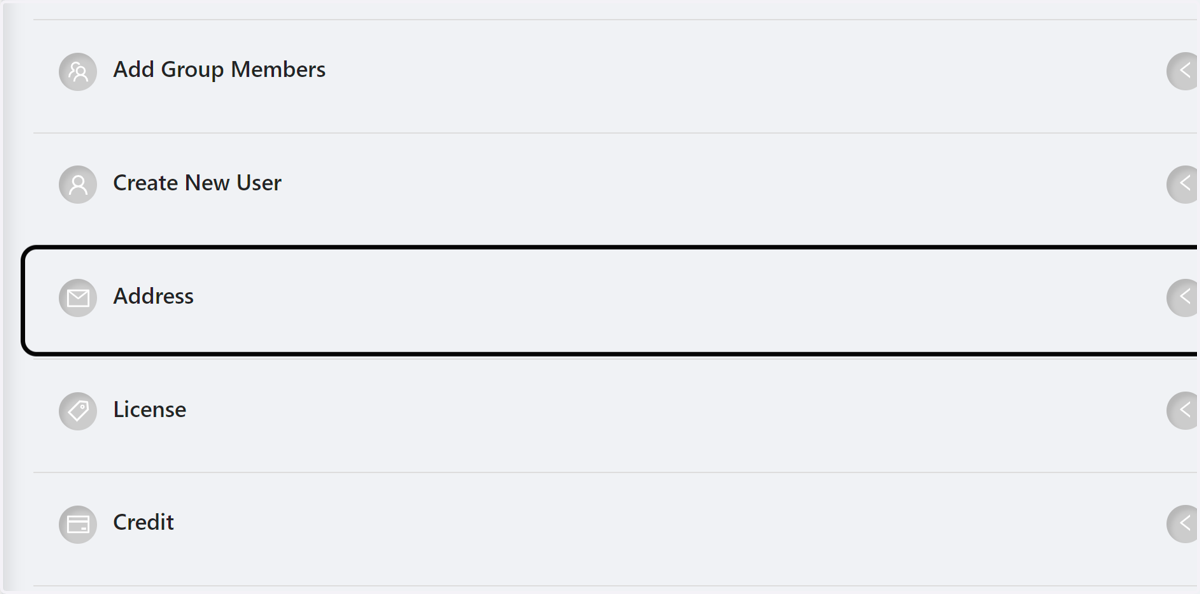Screen dimensions: 1200x594
Task: Expand the License section chevron
Action: pyautogui.click(x=1184, y=410)
